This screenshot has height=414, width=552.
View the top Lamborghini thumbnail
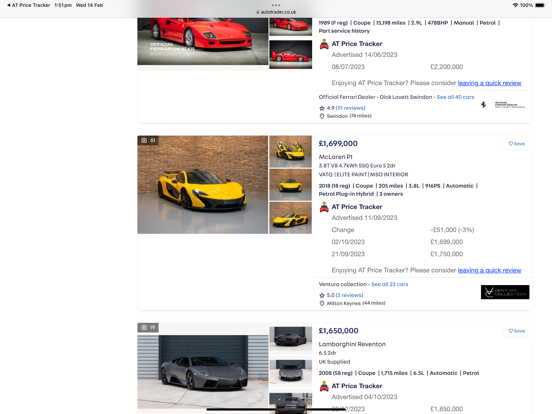pyautogui.click(x=290, y=336)
